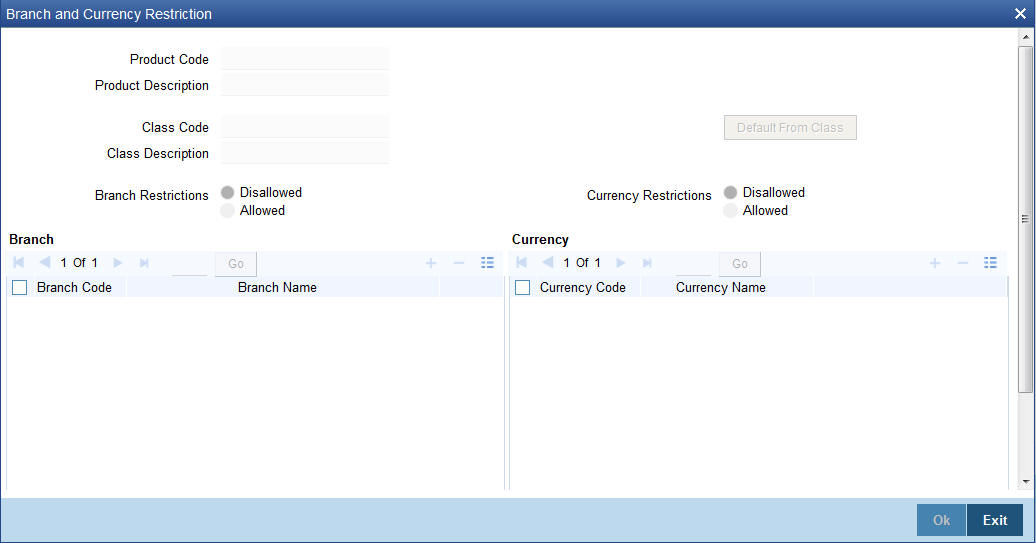Screen dimensions: 1036x543
Task: Close the Branch and Currency Restriction dialog
Action: (1020, 14)
